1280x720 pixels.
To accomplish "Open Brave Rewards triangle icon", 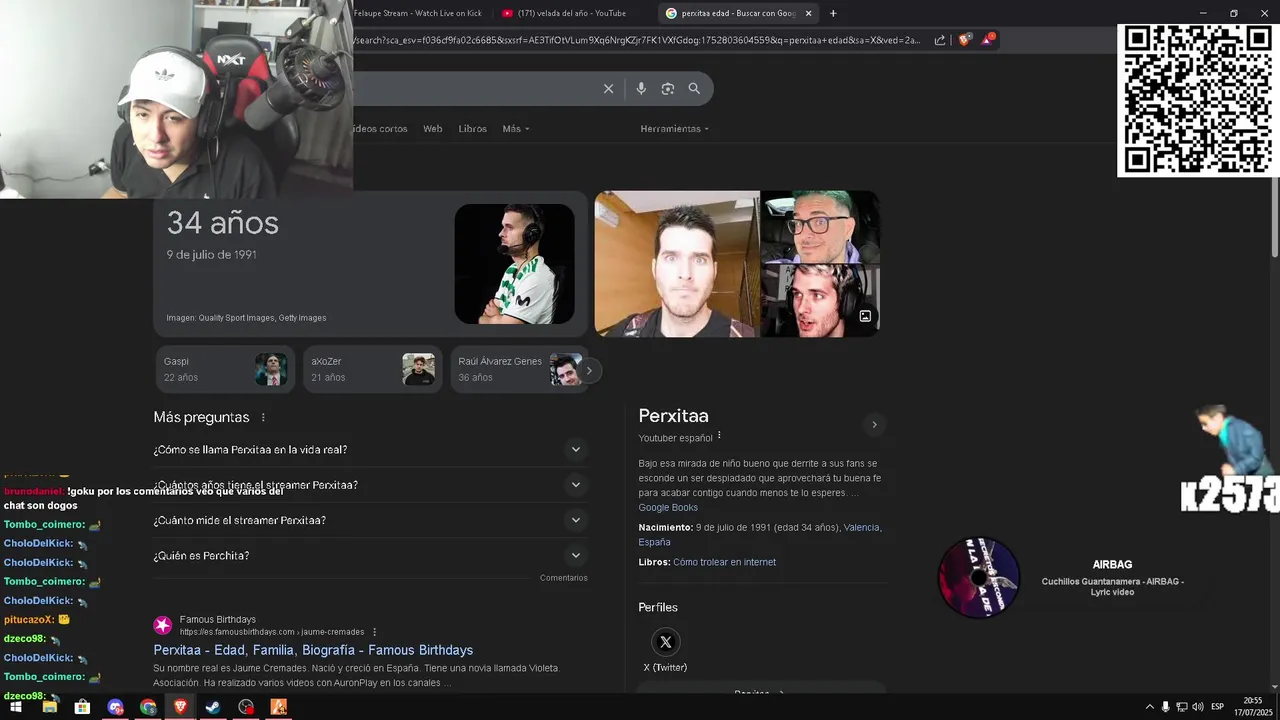I will point(988,39).
